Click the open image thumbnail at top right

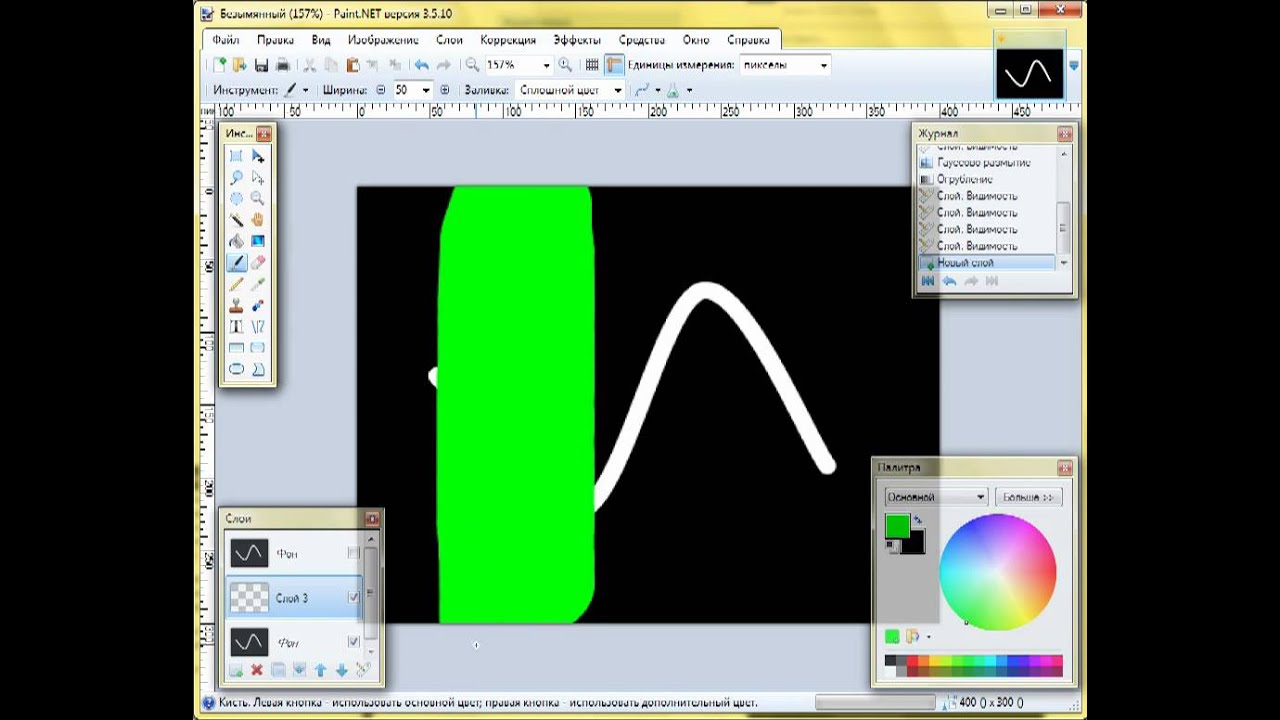pyautogui.click(x=1029, y=73)
